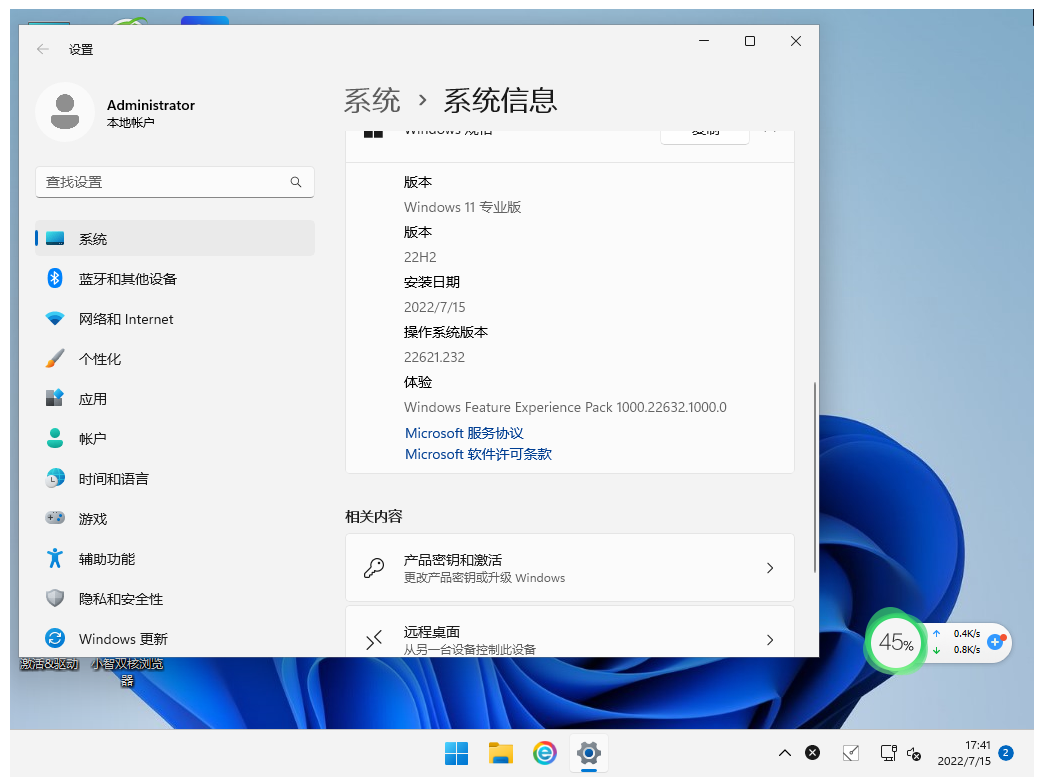
Task: Click the remote desktop icon
Action: [x=374, y=640]
